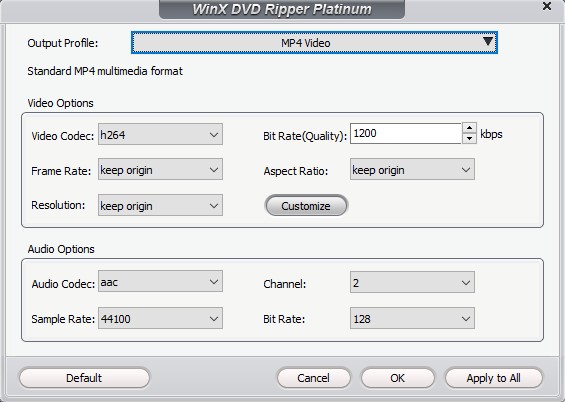Expand the Resolution dropdown

coord(160,205)
